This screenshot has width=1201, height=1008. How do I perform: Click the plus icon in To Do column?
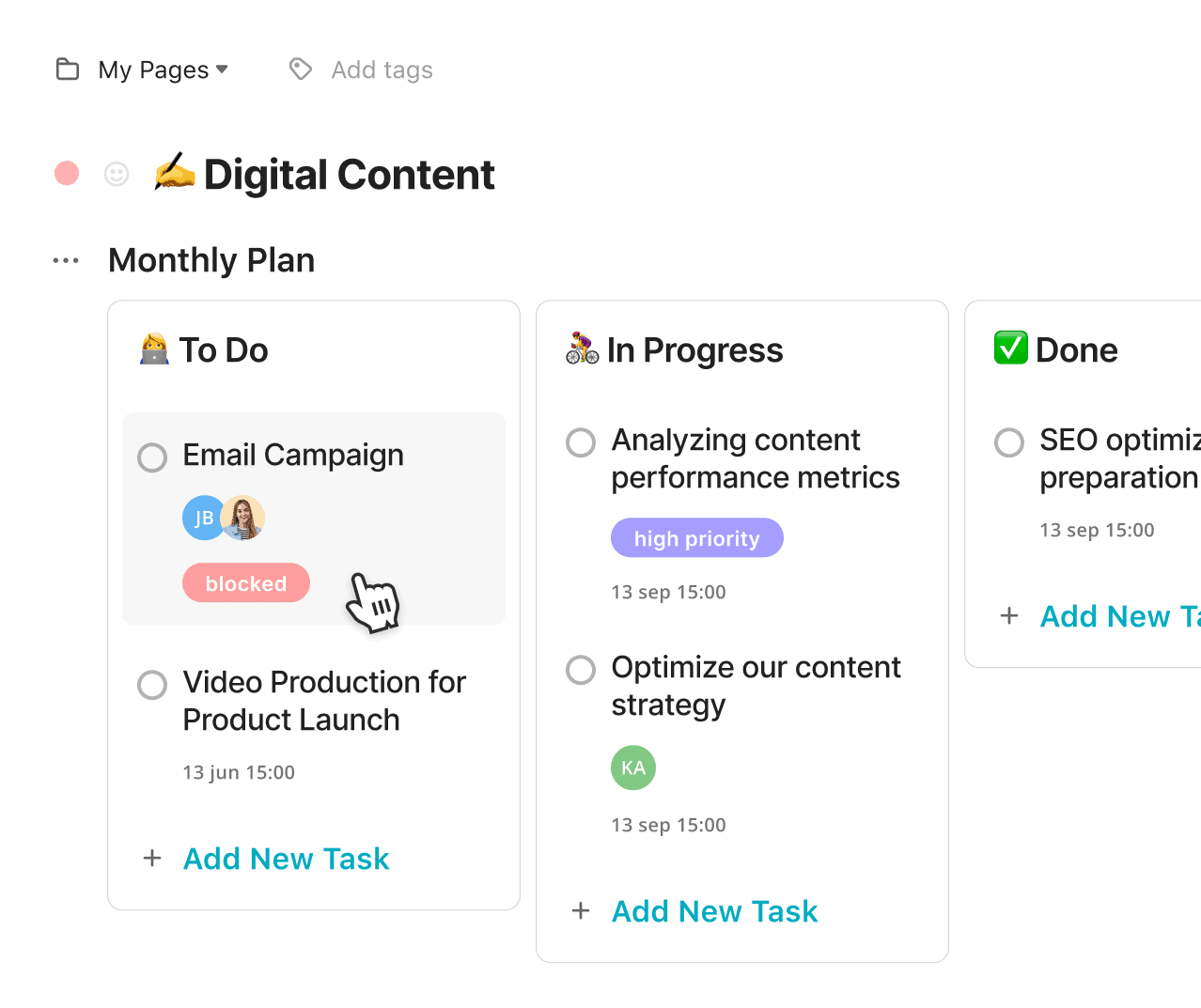152,858
